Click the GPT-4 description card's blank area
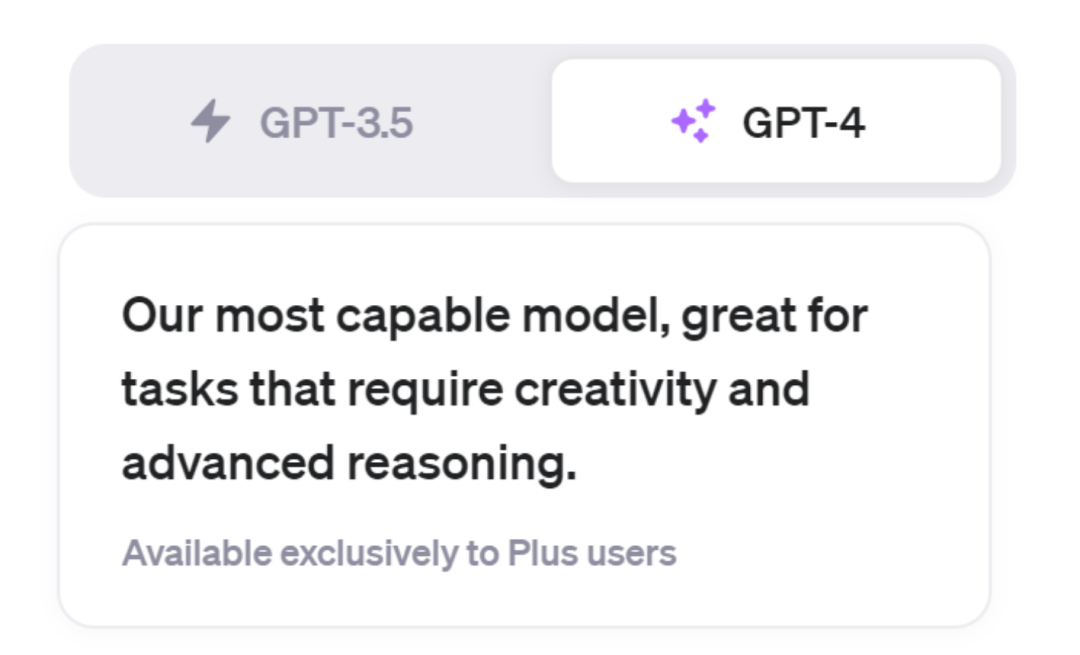 coord(827,551)
